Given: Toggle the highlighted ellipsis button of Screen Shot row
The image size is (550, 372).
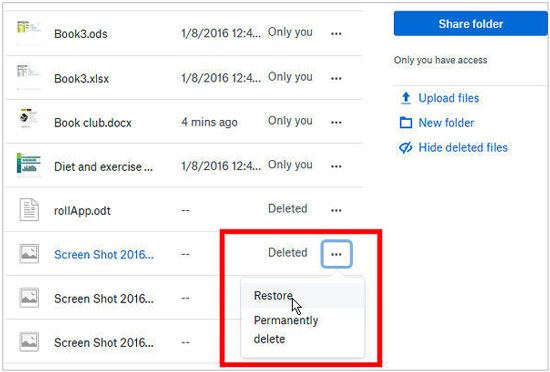Looking at the screenshot, I should [336, 254].
